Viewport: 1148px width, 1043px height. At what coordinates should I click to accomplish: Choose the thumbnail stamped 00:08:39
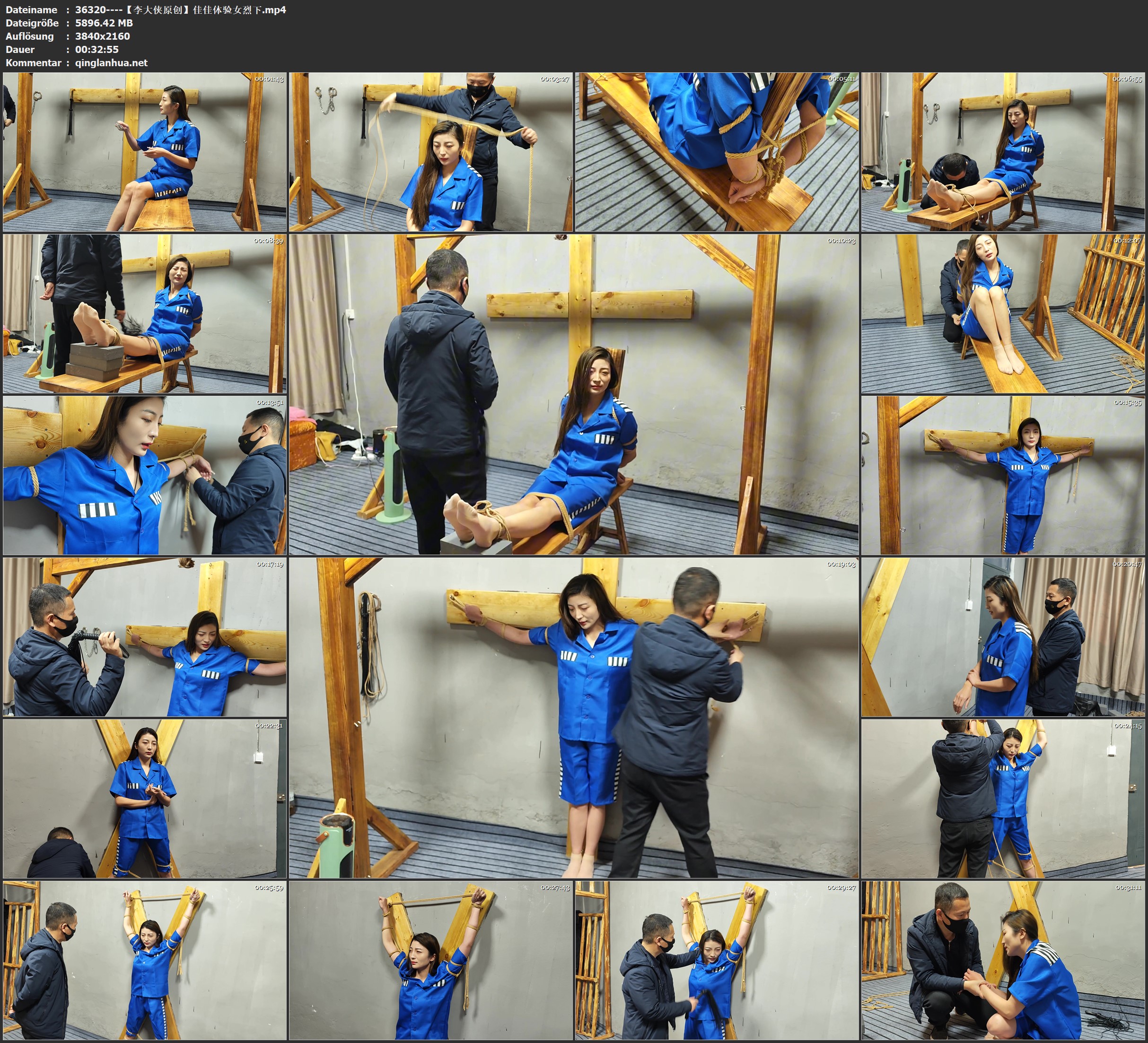pyautogui.click(x=145, y=313)
